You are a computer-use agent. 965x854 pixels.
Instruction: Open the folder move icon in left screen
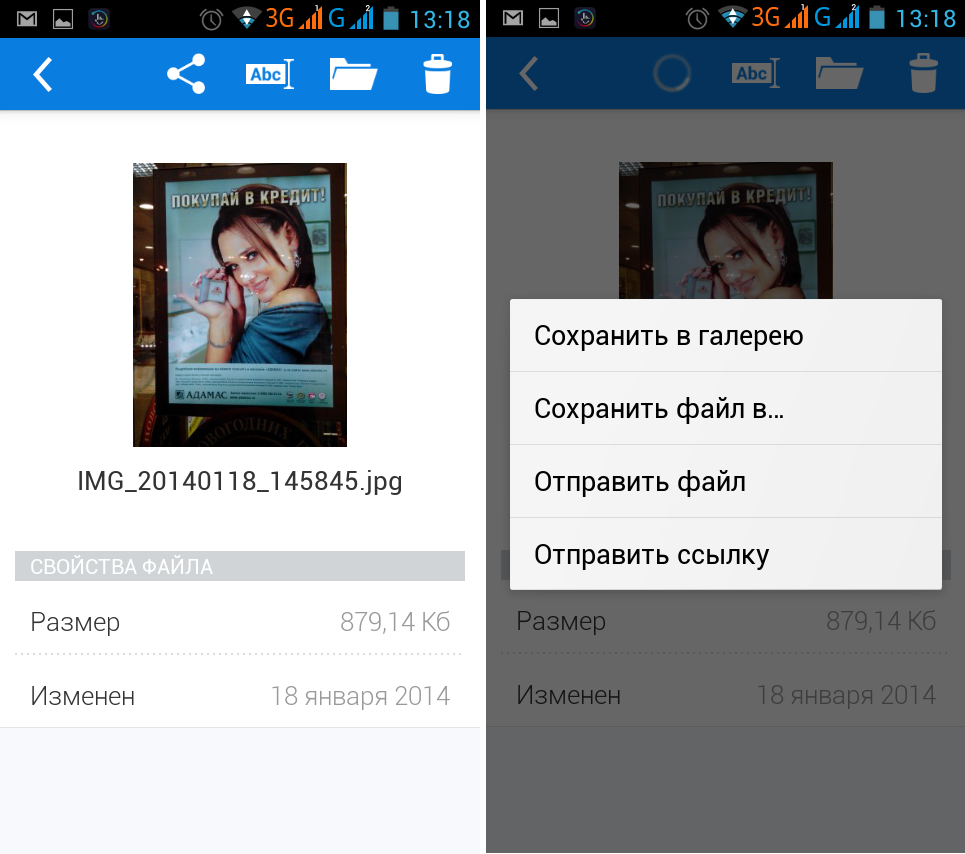click(353, 74)
